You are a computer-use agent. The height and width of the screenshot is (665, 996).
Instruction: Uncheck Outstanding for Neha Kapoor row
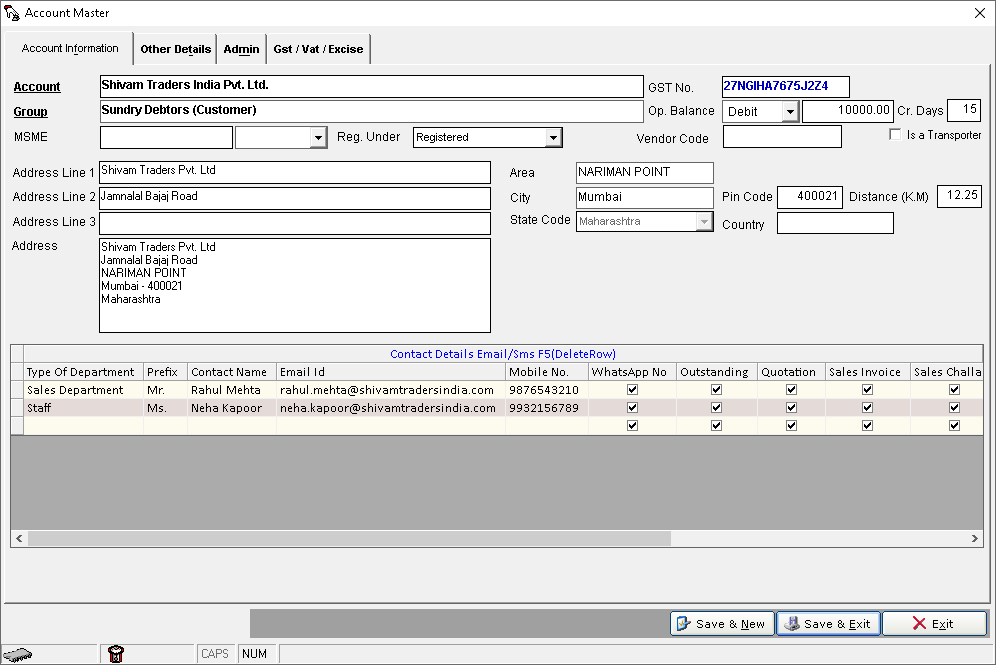(x=717, y=408)
